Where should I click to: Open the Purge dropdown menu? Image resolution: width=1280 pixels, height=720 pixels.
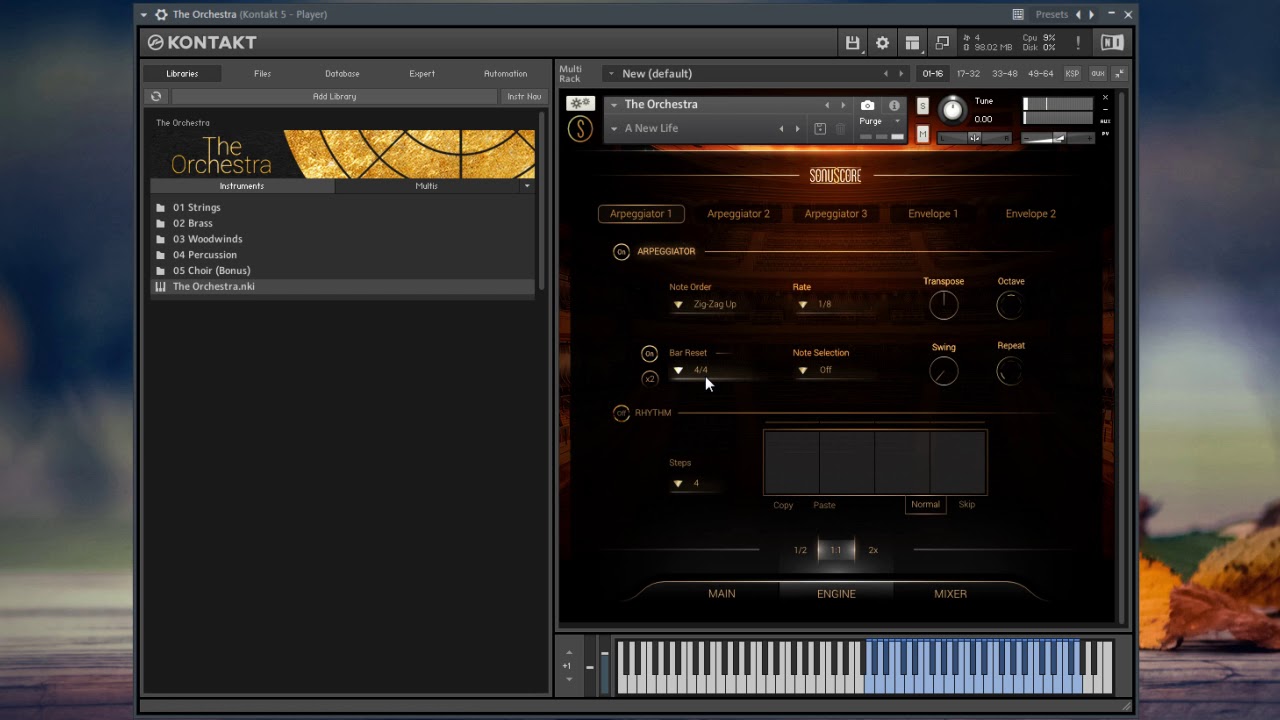click(879, 121)
